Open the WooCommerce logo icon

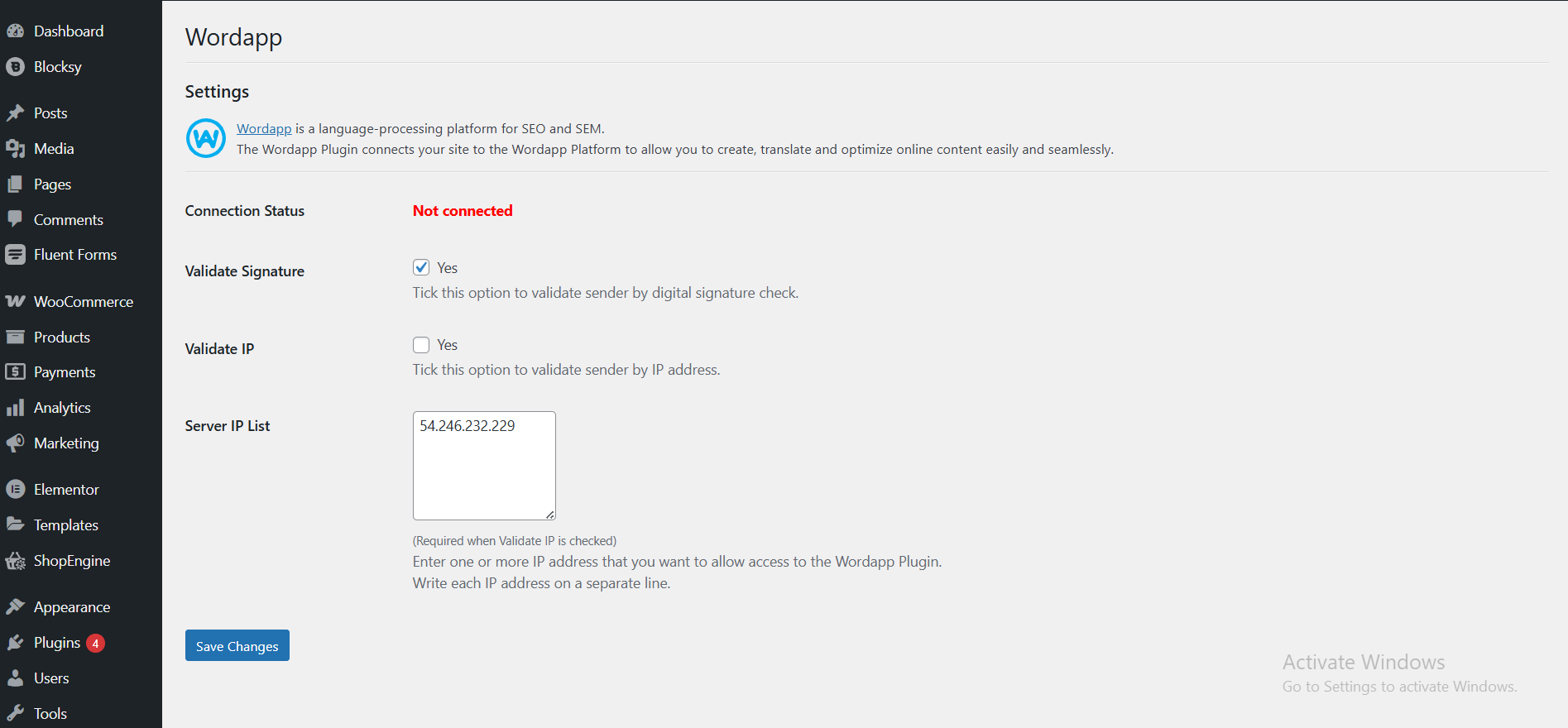pos(16,301)
